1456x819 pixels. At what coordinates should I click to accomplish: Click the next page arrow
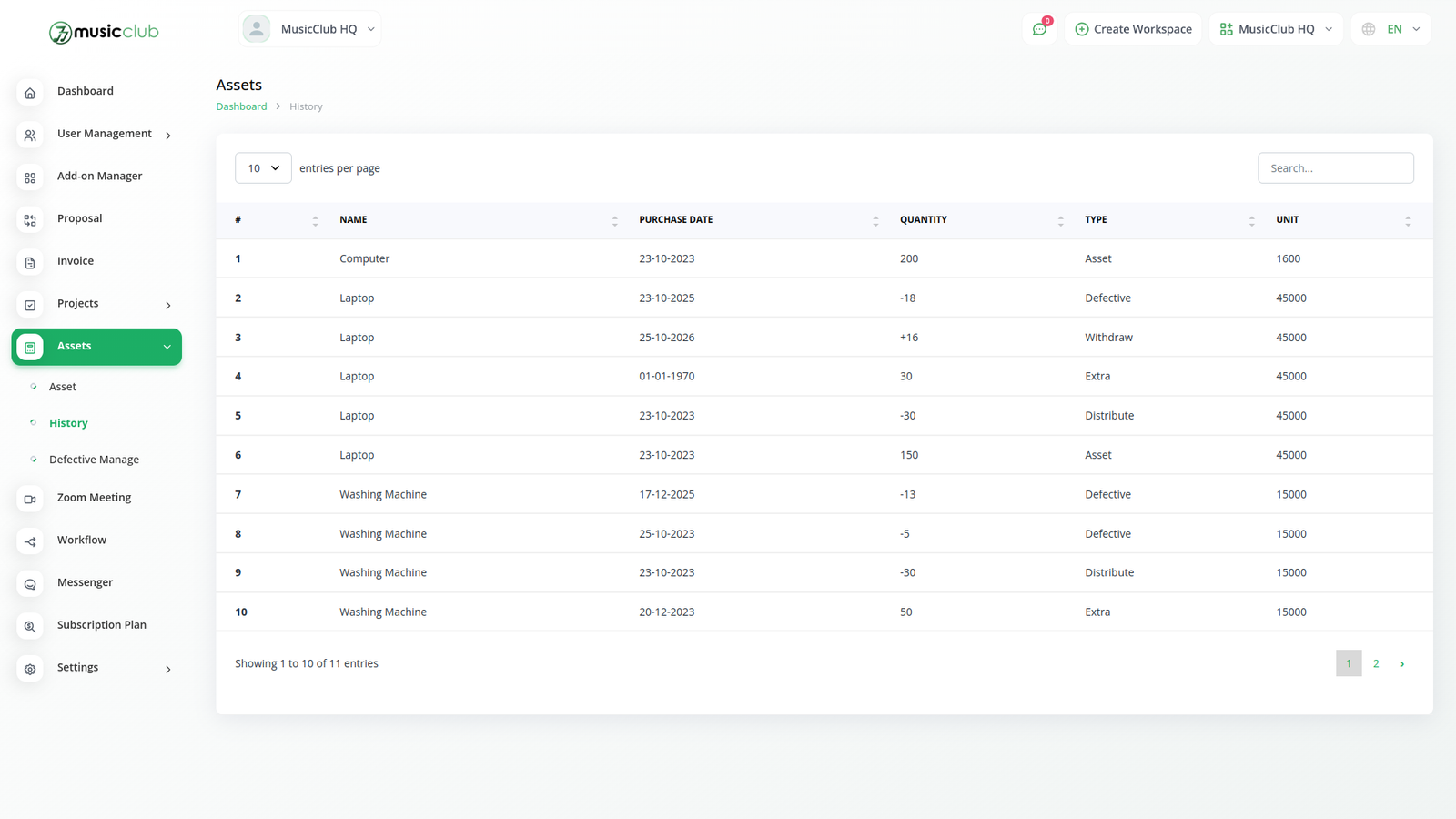(1402, 663)
